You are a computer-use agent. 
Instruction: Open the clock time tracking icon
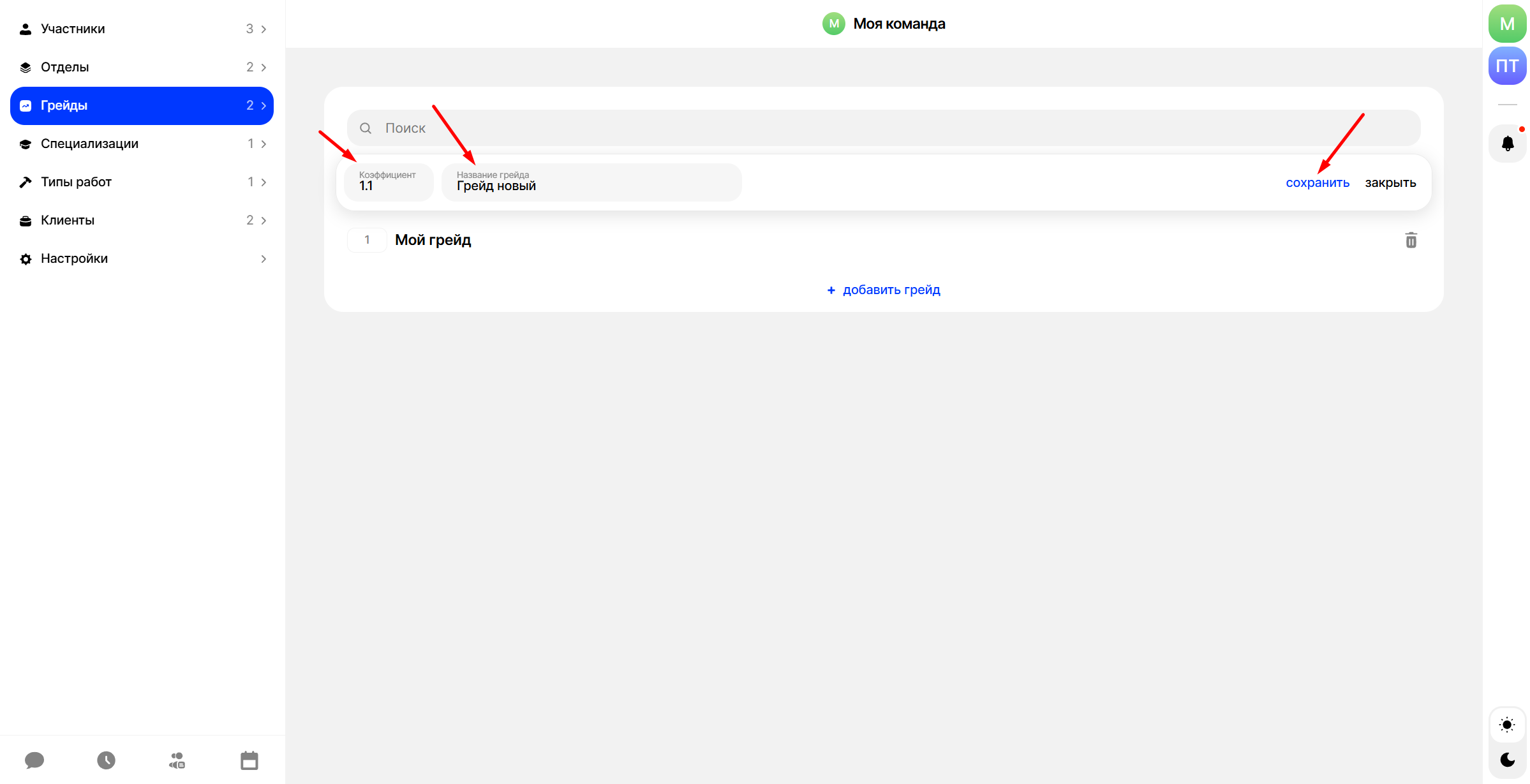point(106,760)
